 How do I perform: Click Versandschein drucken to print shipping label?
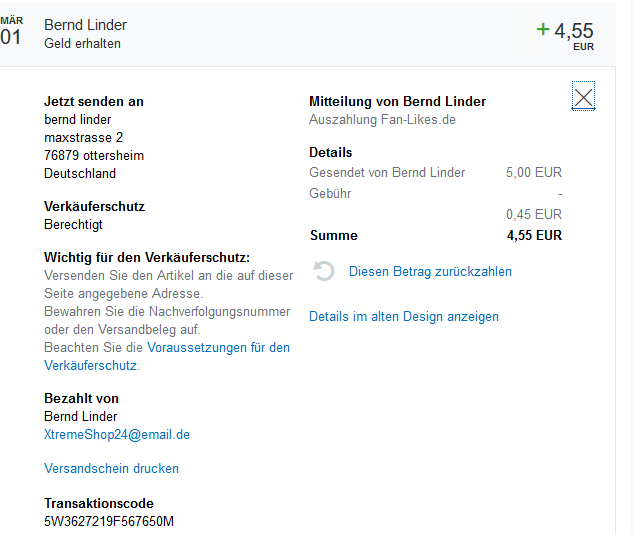click(111, 469)
